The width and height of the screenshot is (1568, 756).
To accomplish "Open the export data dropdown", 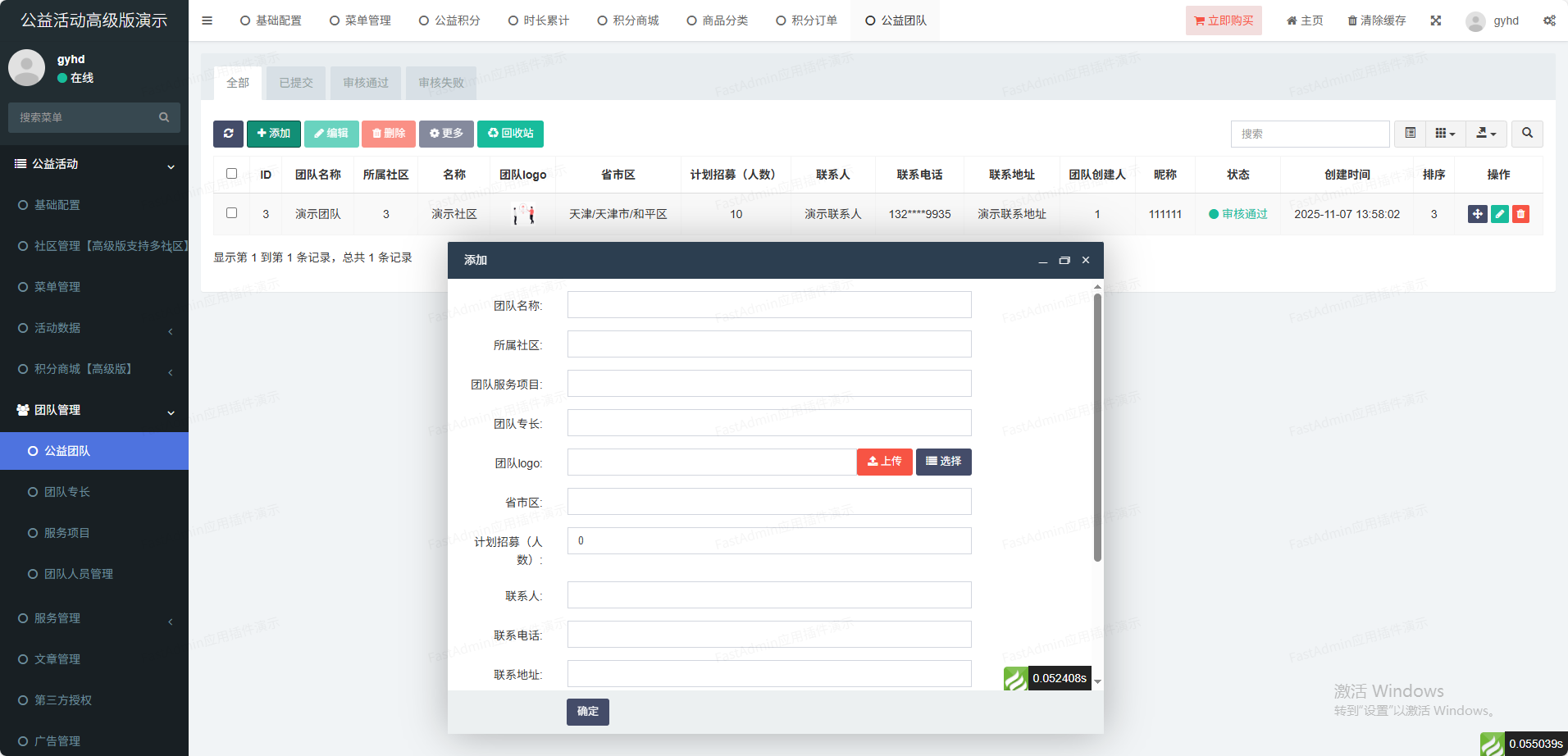I will coord(1486,134).
